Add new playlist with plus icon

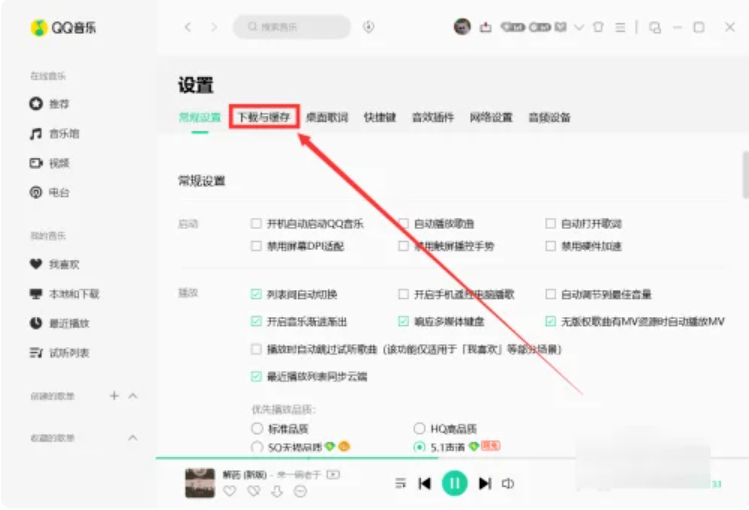point(114,396)
